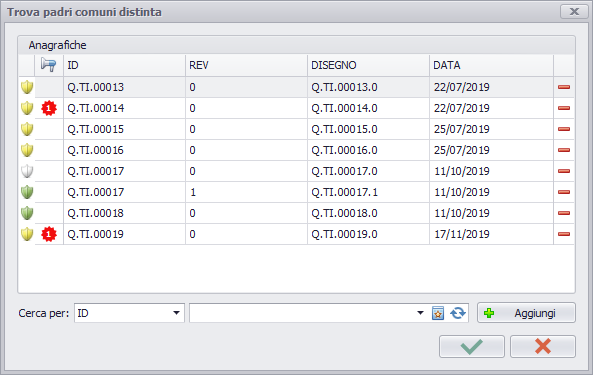Click red badge icon on Q.TI.00019
Viewport: 593px width, 375px height.
49,234
